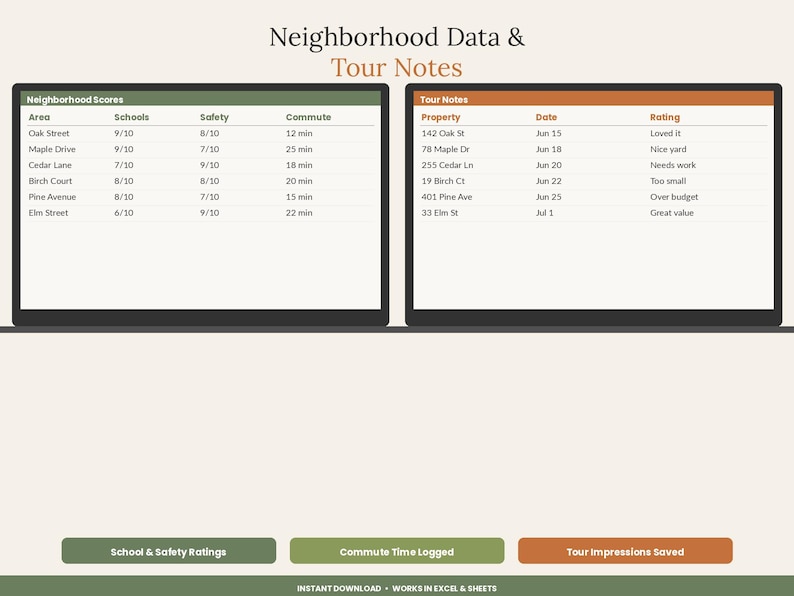Image resolution: width=794 pixels, height=596 pixels.
Task: Click the Too small rating
Action: 668,181
